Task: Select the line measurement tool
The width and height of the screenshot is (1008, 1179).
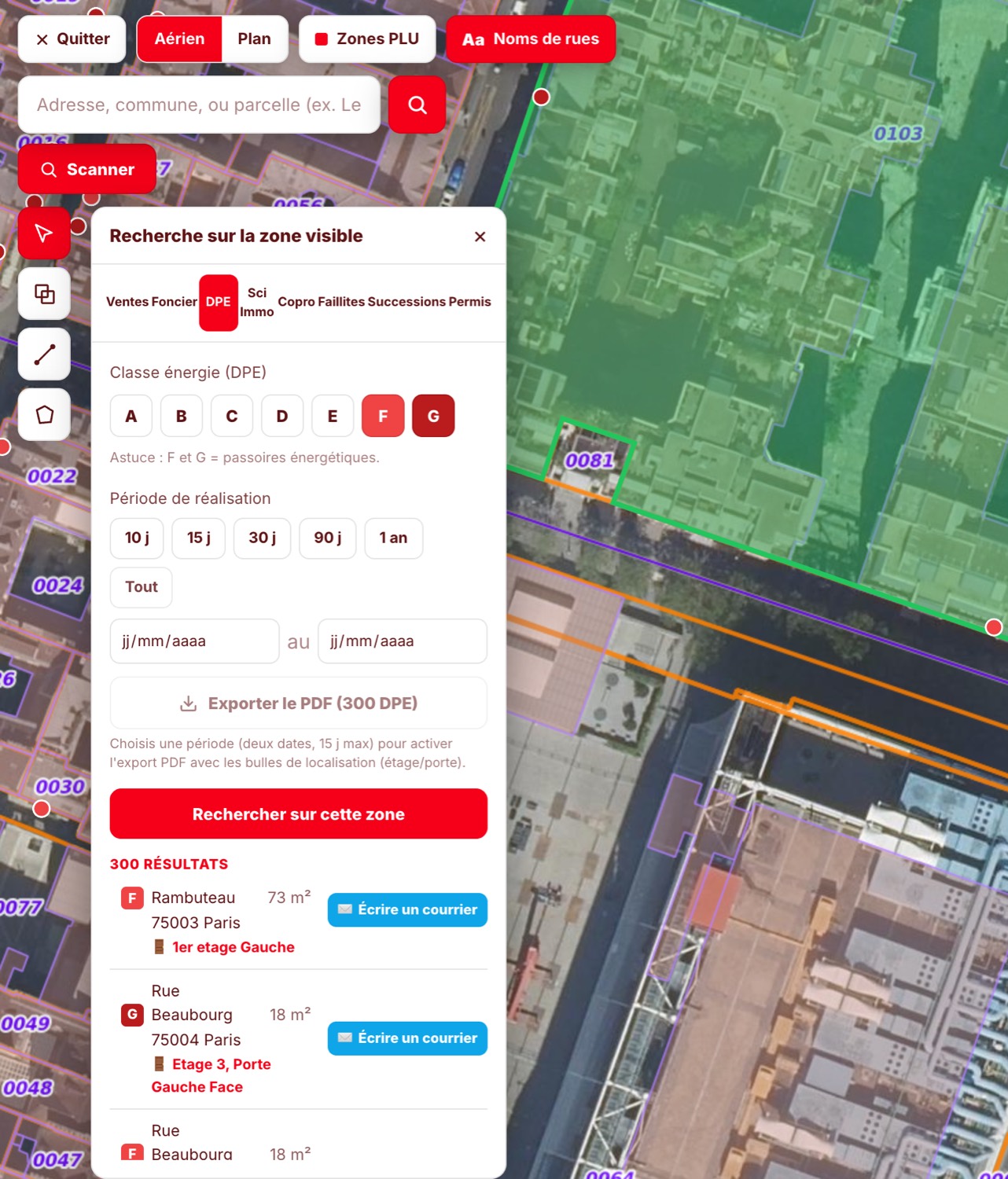Action: coord(44,354)
